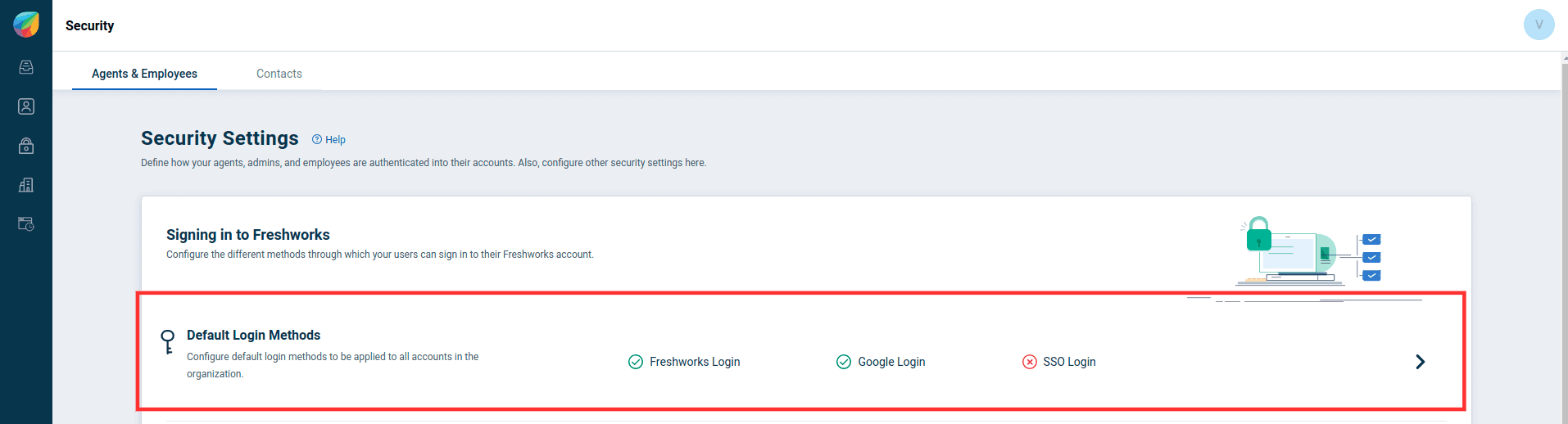Click the red cross icon next to SSO Login
The image size is (1568, 424).
(x=1030, y=362)
